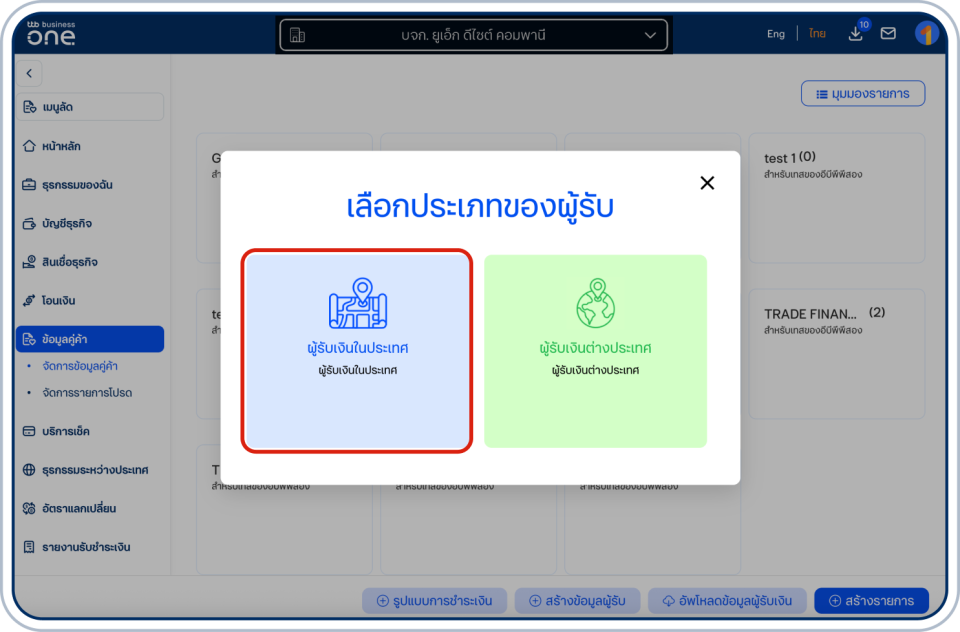Open the mail envelope icon in header

tap(888, 33)
